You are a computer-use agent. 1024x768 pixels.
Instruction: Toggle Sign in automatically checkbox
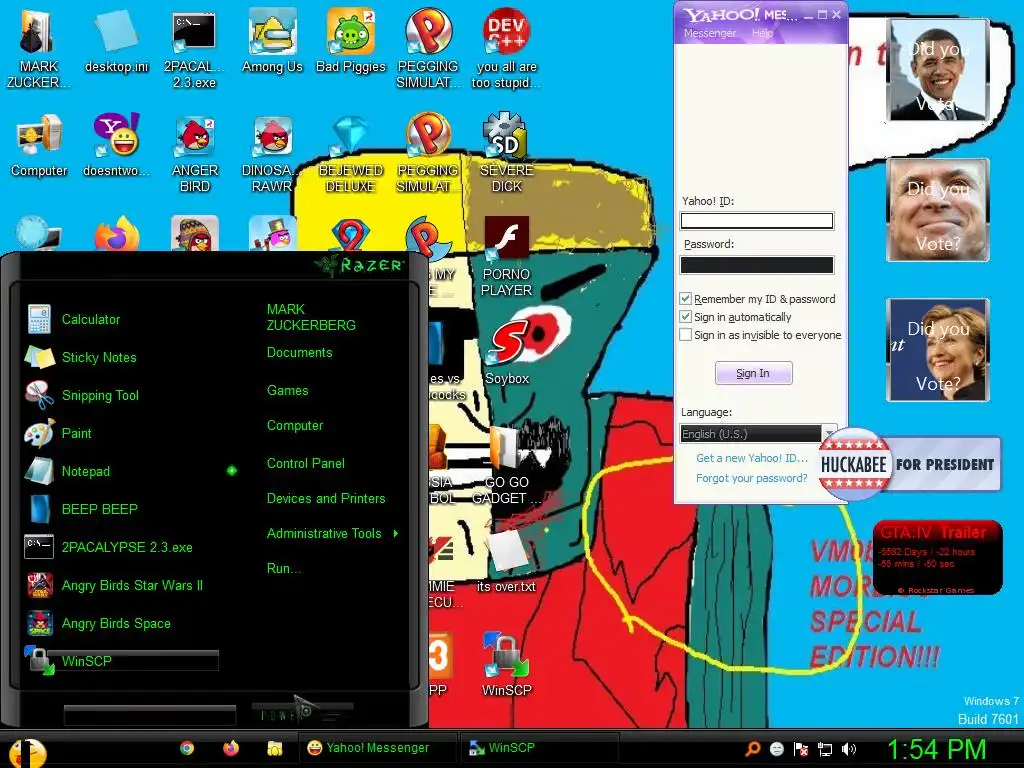click(685, 317)
